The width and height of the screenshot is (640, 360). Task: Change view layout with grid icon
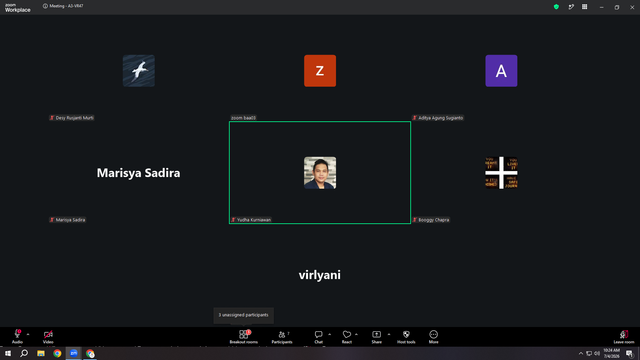point(584,7)
